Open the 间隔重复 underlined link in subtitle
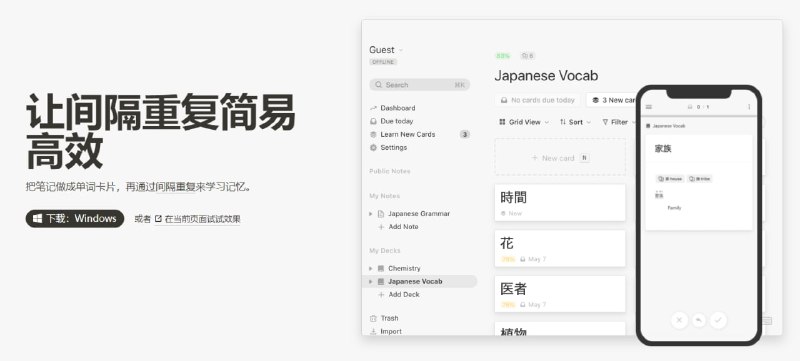This screenshot has width=800, height=361. [176, 187]
